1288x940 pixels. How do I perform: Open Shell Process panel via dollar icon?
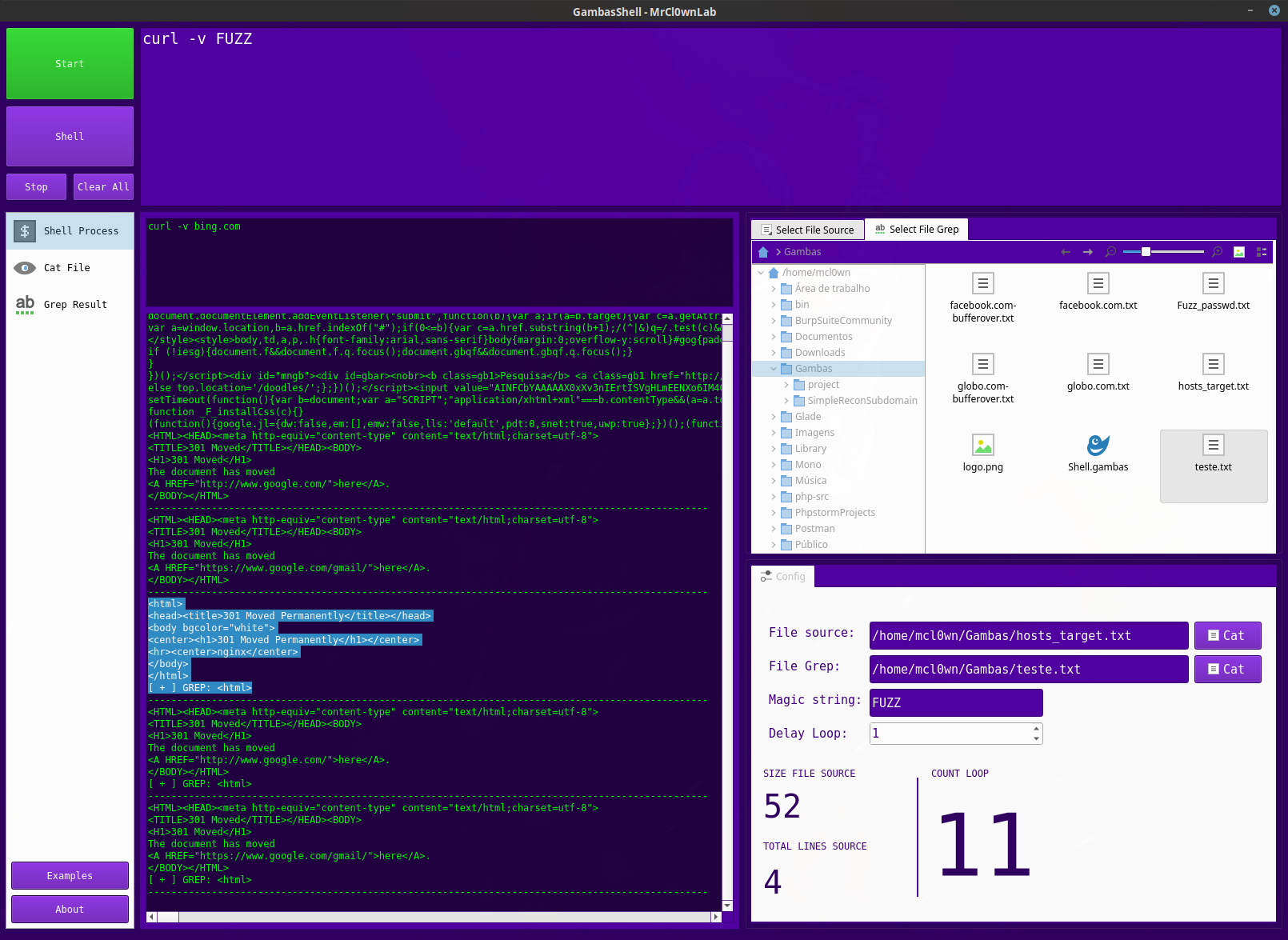(25, 231)
